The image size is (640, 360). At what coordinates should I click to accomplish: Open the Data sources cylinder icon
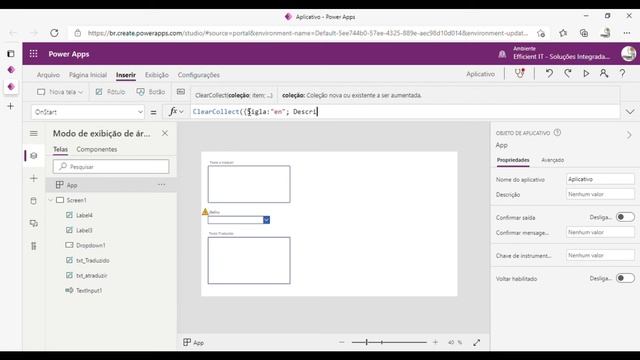pyautogui.click(x=33, y=201)
